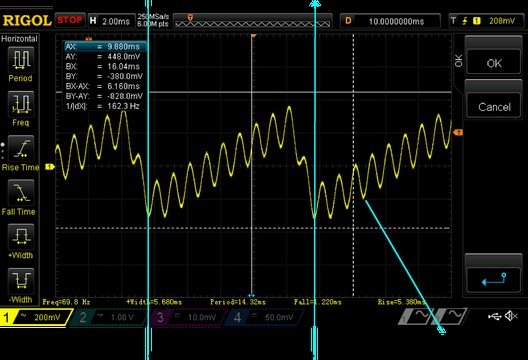Click the Horizontal menu title
Image resolution: width=528 pixels, height=360 pixels.
tap(19, 39)
